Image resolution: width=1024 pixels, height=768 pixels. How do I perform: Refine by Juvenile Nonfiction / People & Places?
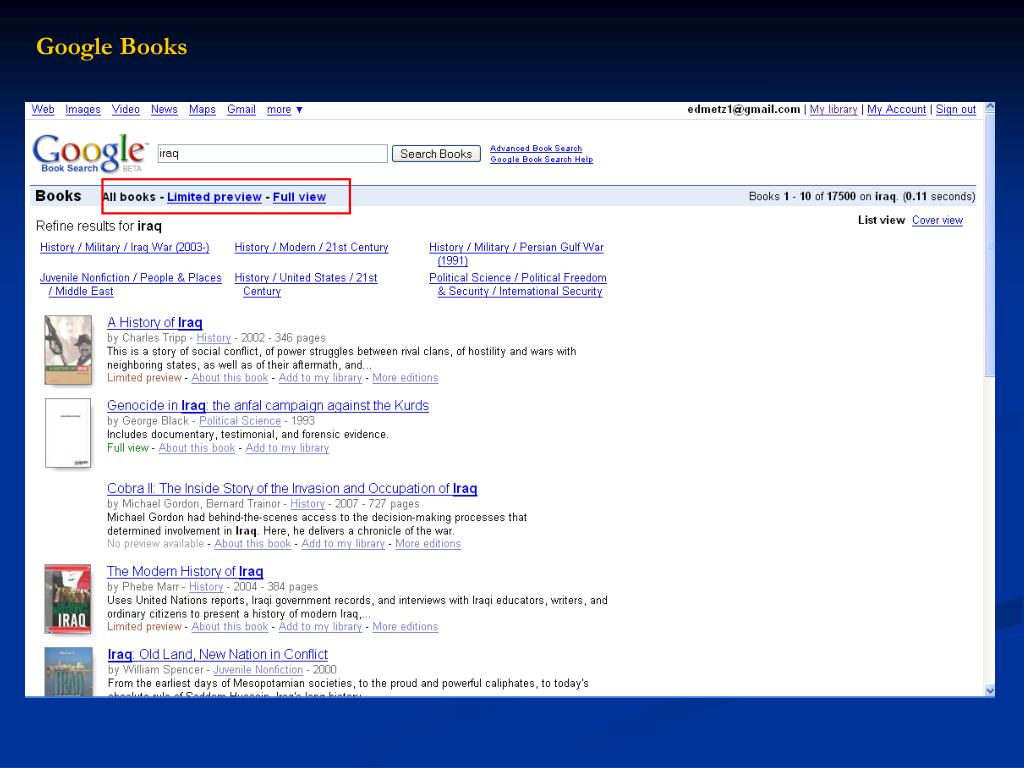tap(131, 285)
